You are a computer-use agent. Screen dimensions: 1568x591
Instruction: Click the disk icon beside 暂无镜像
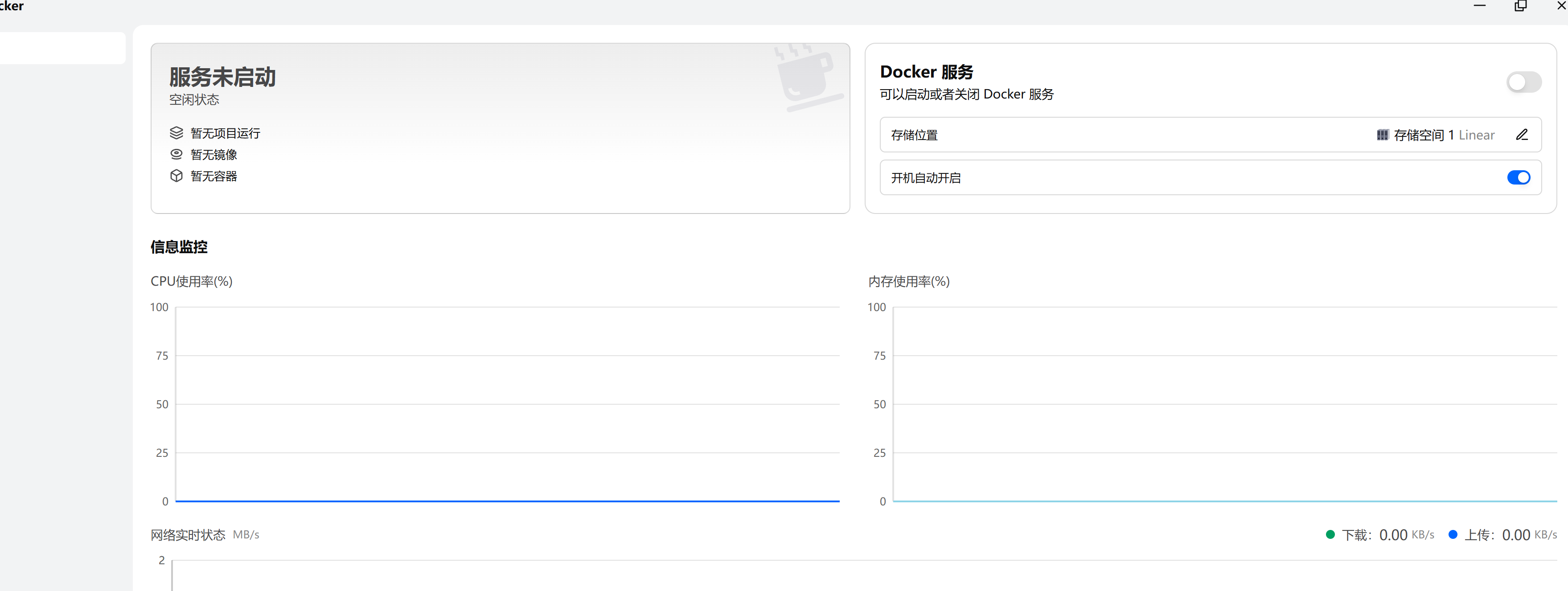click(176, 154)
